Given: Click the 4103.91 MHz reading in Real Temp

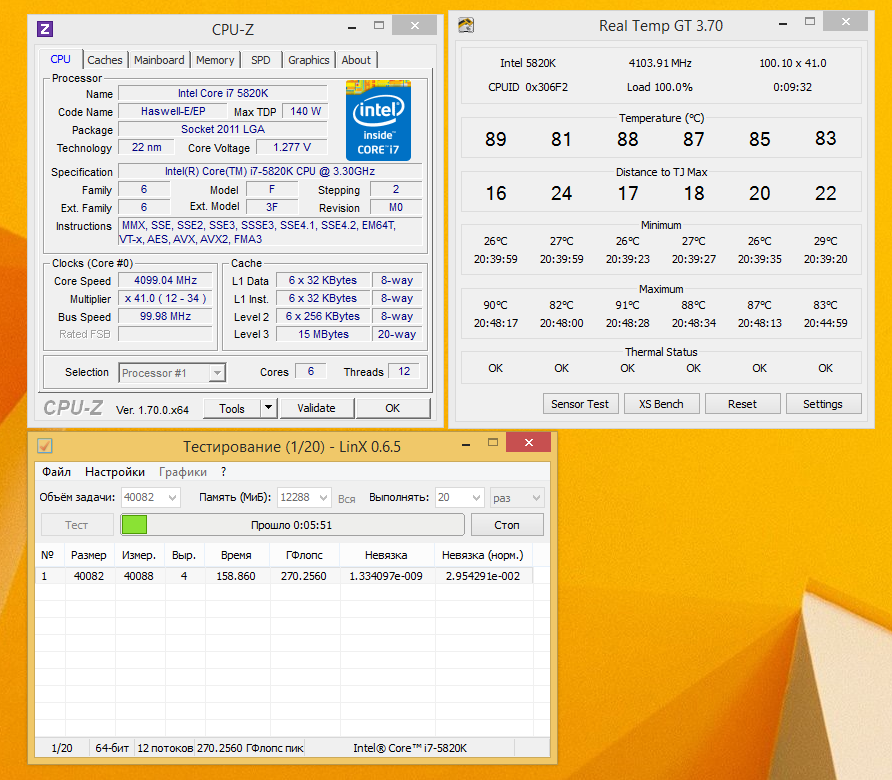Looking at the screenshot, I should [660, 63].
